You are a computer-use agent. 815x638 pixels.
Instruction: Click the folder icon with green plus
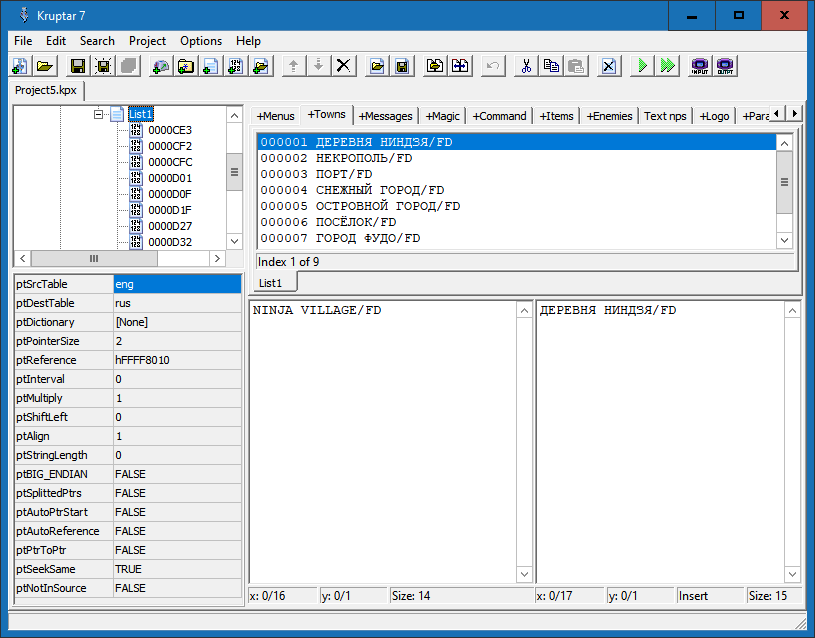tap(261, 66)
